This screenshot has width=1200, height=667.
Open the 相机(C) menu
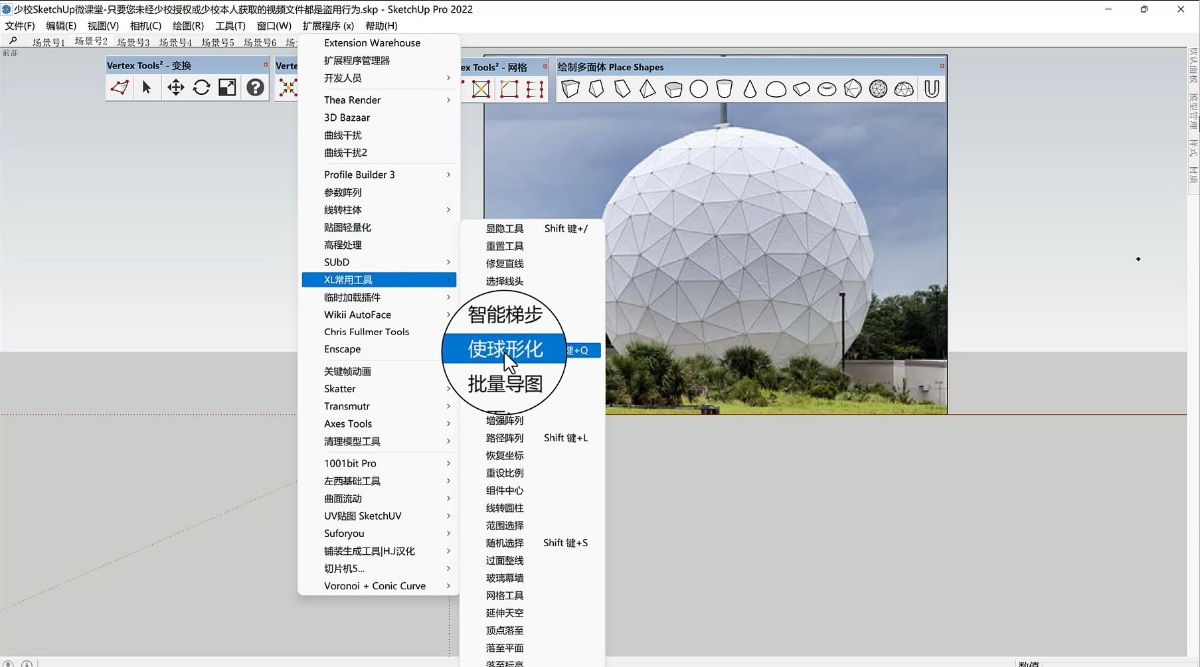(x=146, y=26)
